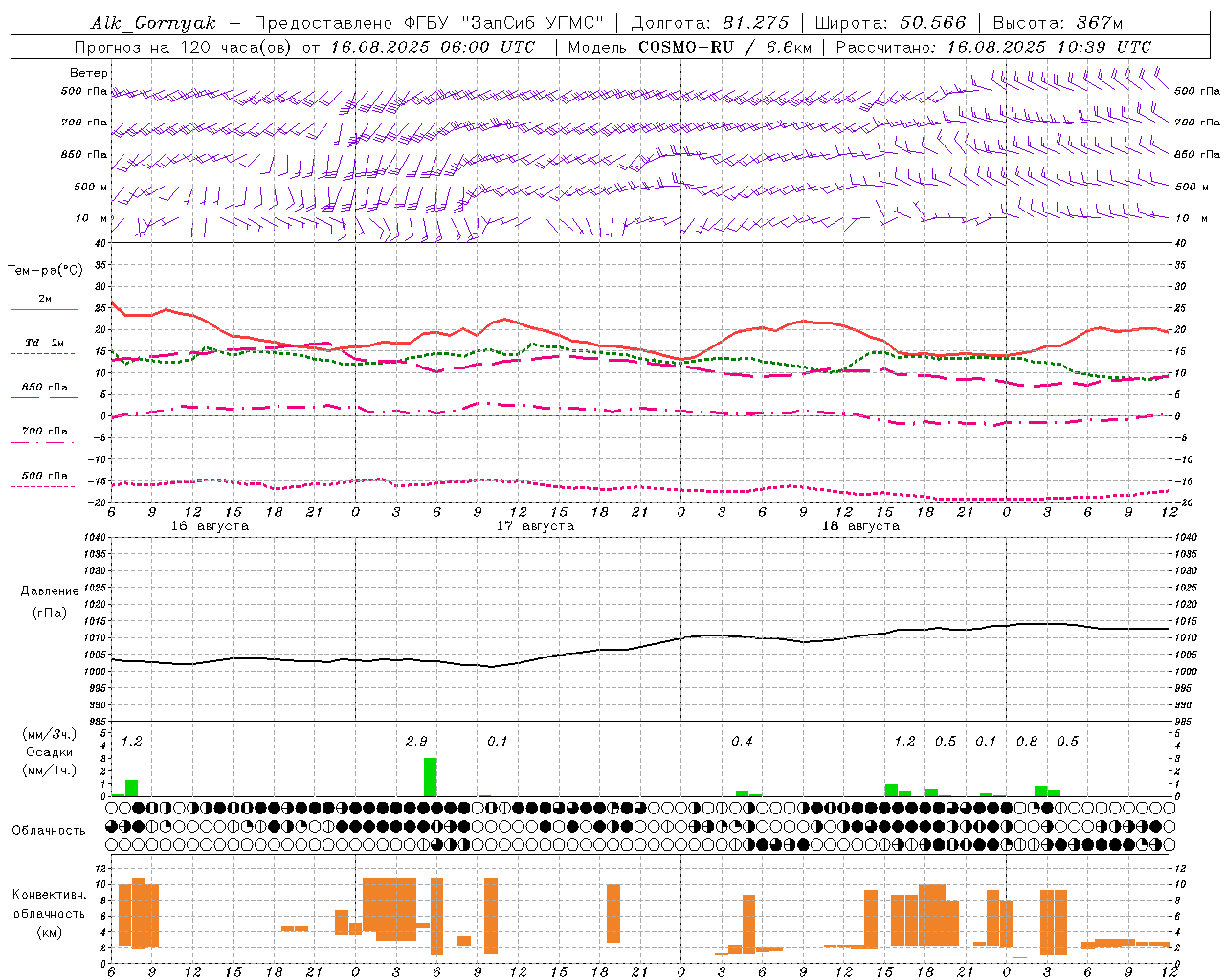This screenshot has width=1225, height=980.
Task: Click the Модель COSMO-RU / 6.6км label
Action: pyautogui.click(x=690, y=47)
